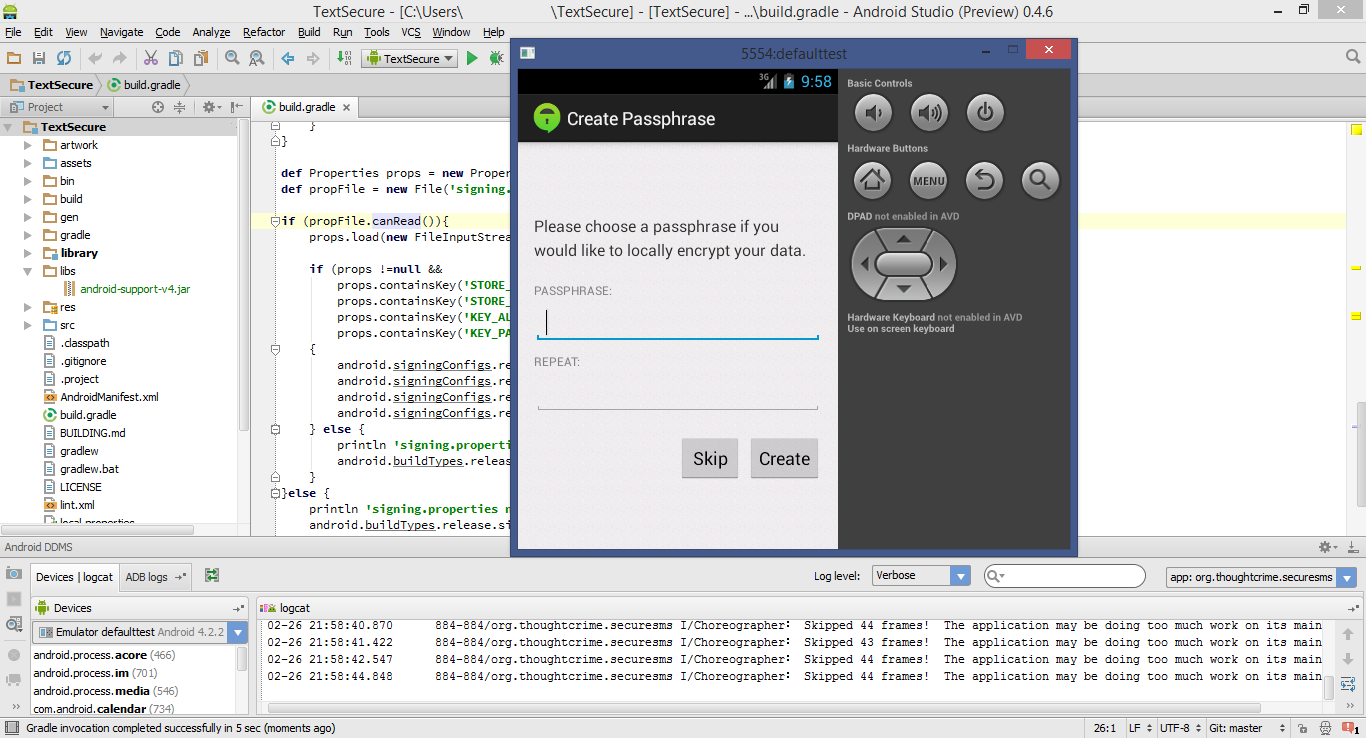Open the app filter dropdown

[x=1262, y=577]
